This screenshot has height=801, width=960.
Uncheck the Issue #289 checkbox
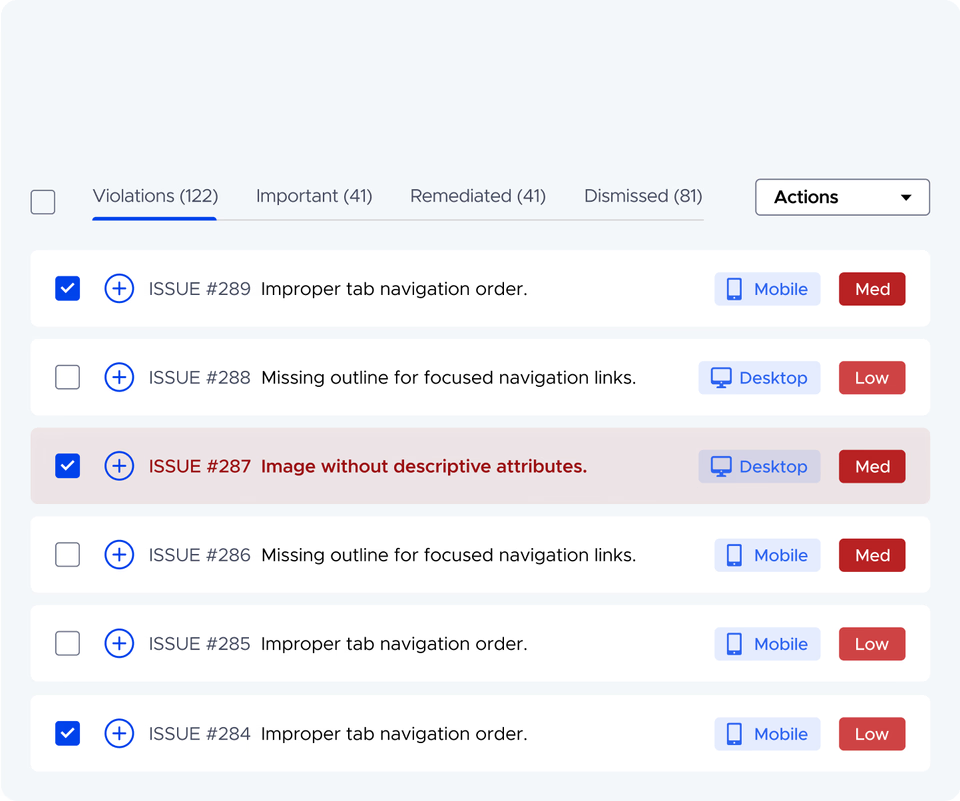point(67,288)
